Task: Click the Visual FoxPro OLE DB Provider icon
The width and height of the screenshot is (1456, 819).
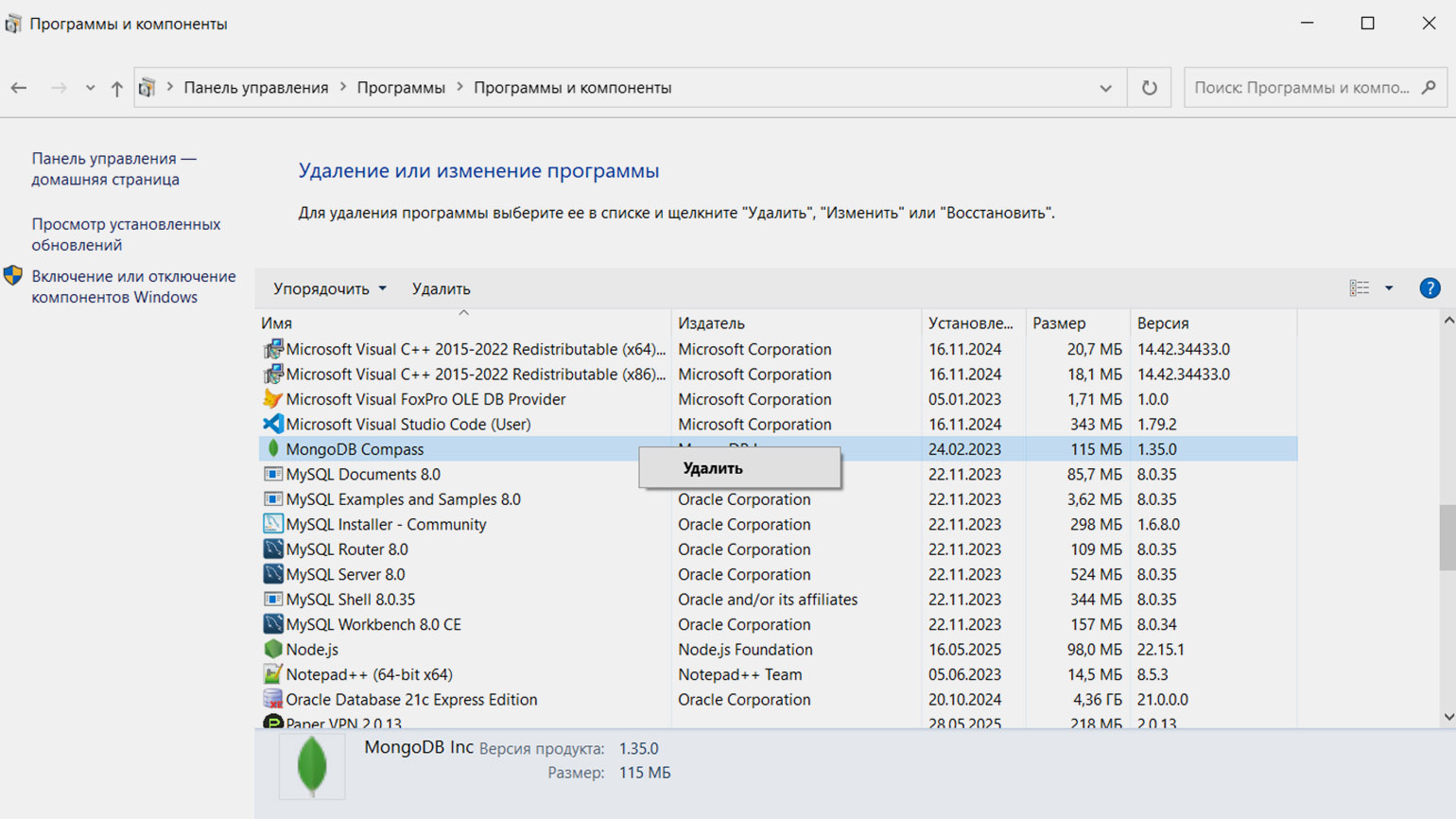Action: click(273, 399)
